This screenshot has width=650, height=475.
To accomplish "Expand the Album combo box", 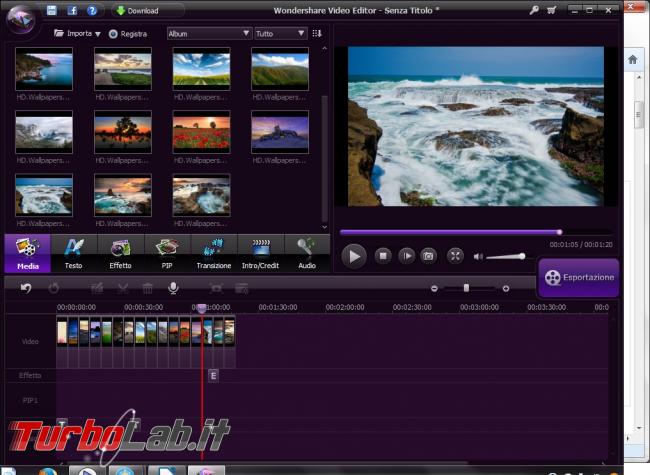I will coord(209,34).
